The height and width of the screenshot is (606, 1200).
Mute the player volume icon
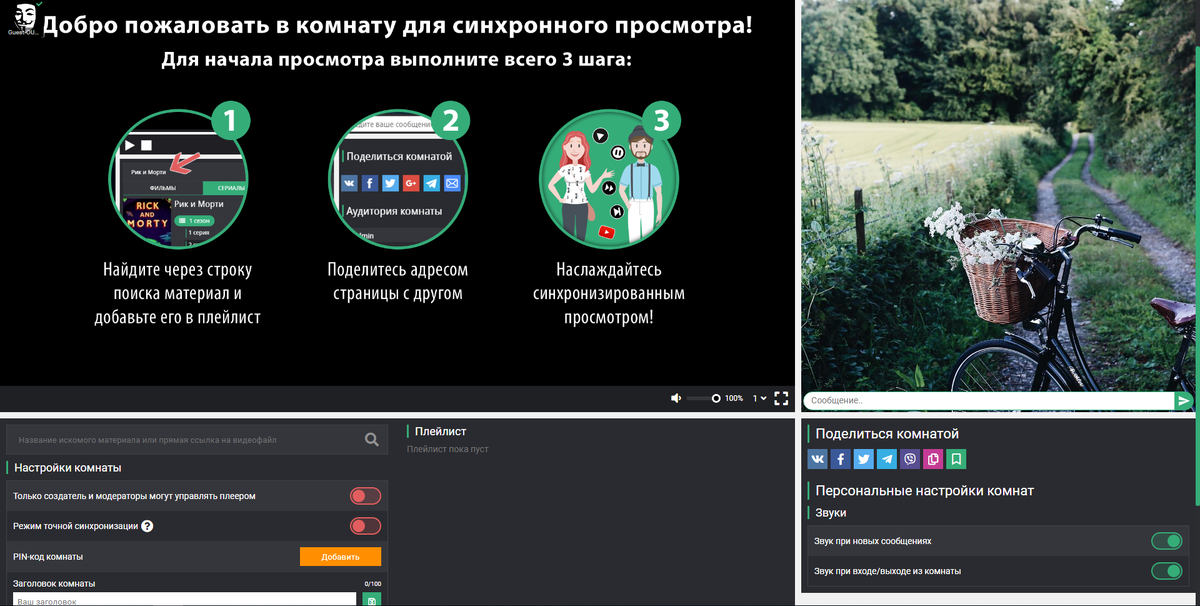click(676, 398)
